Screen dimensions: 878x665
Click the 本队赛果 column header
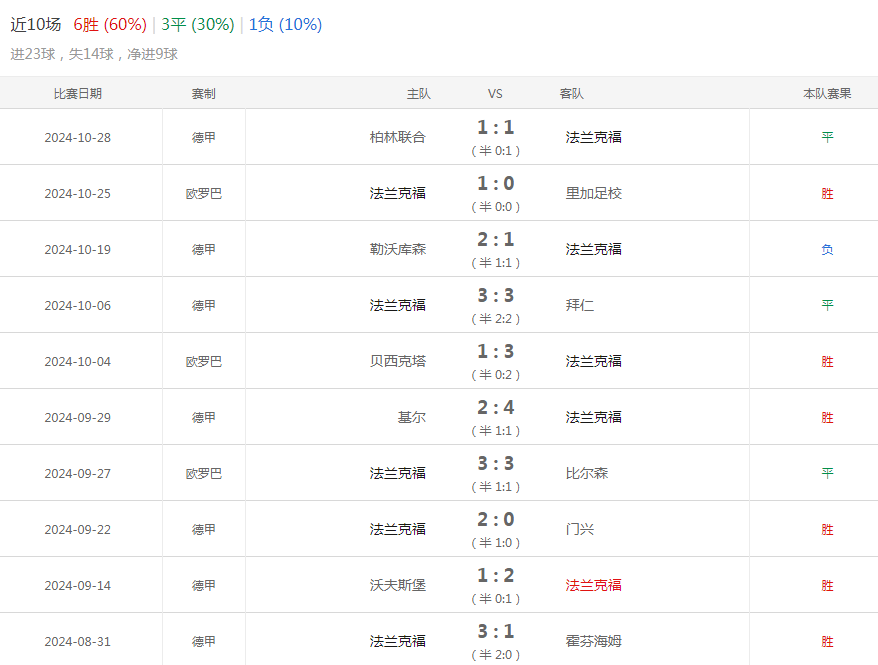click(x=827, y=93)
